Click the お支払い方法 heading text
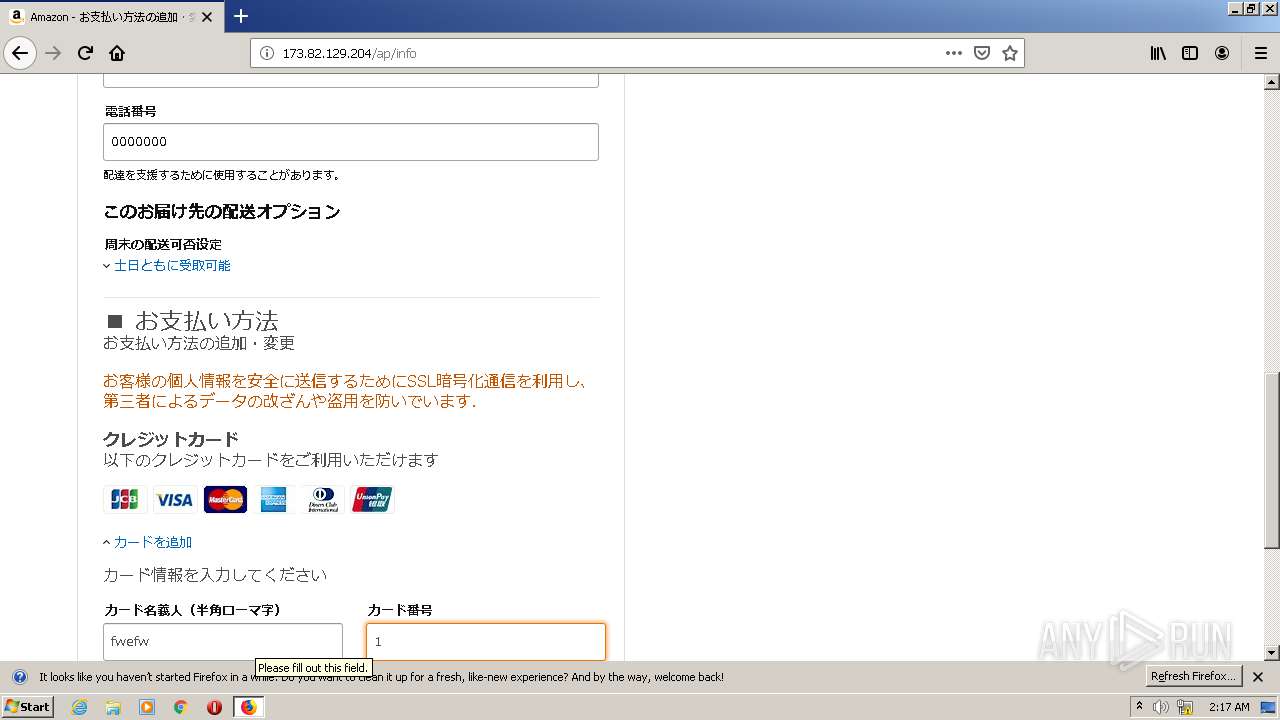This screenshot has height=720, width=1280. click(x=206, y=321)
